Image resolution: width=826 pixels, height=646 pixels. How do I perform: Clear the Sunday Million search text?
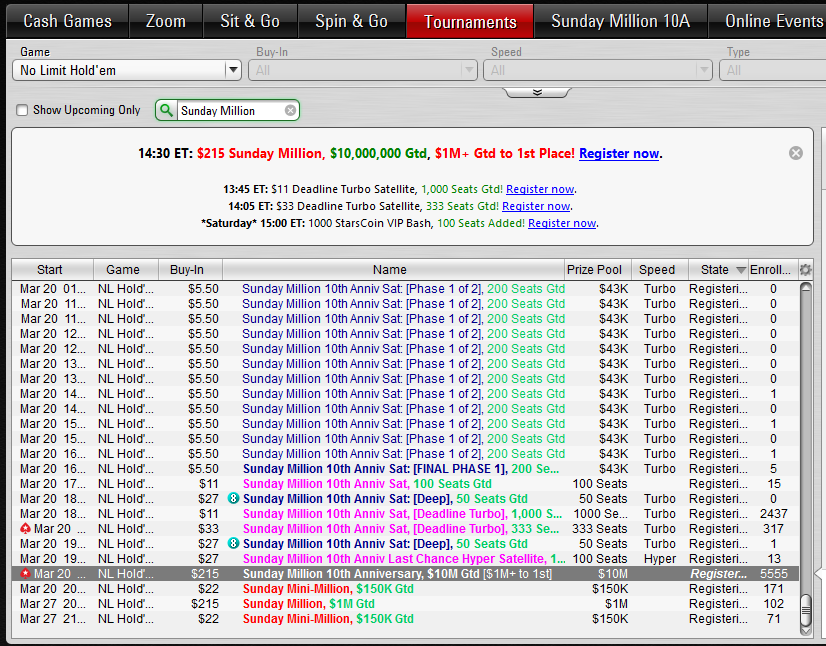[290, 111]
